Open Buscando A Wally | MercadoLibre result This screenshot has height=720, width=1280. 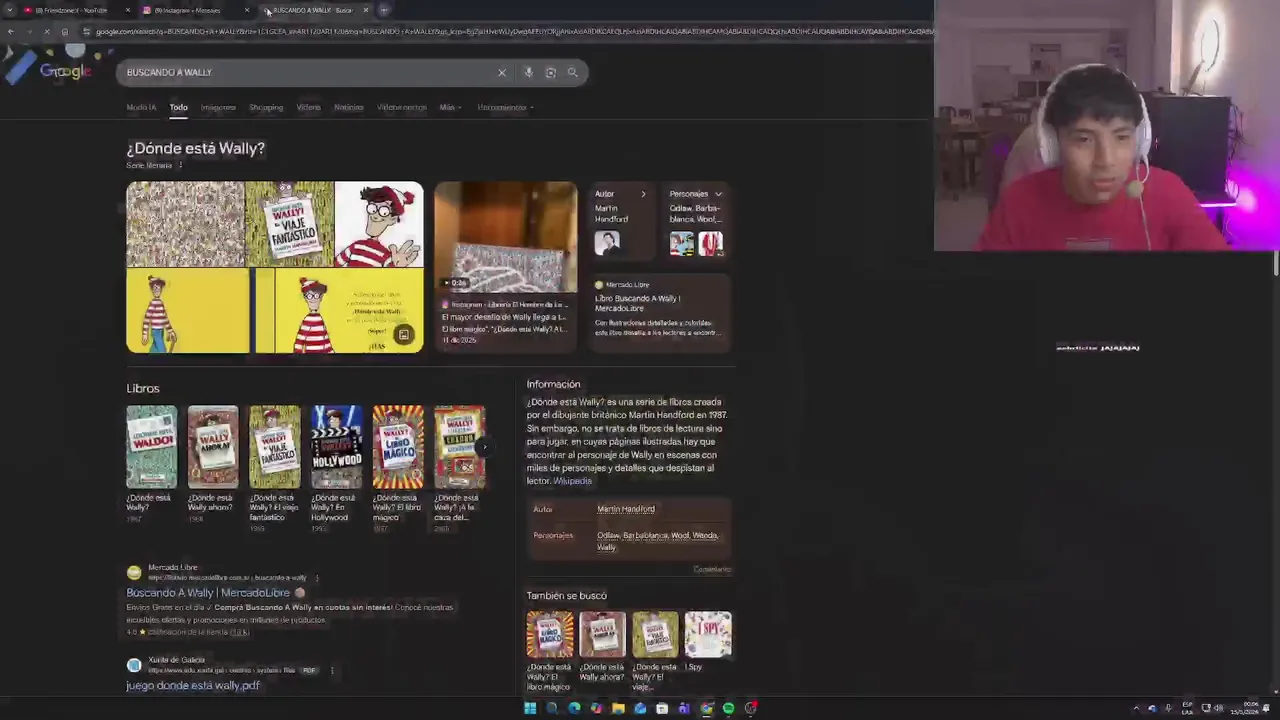pos(208,593)
